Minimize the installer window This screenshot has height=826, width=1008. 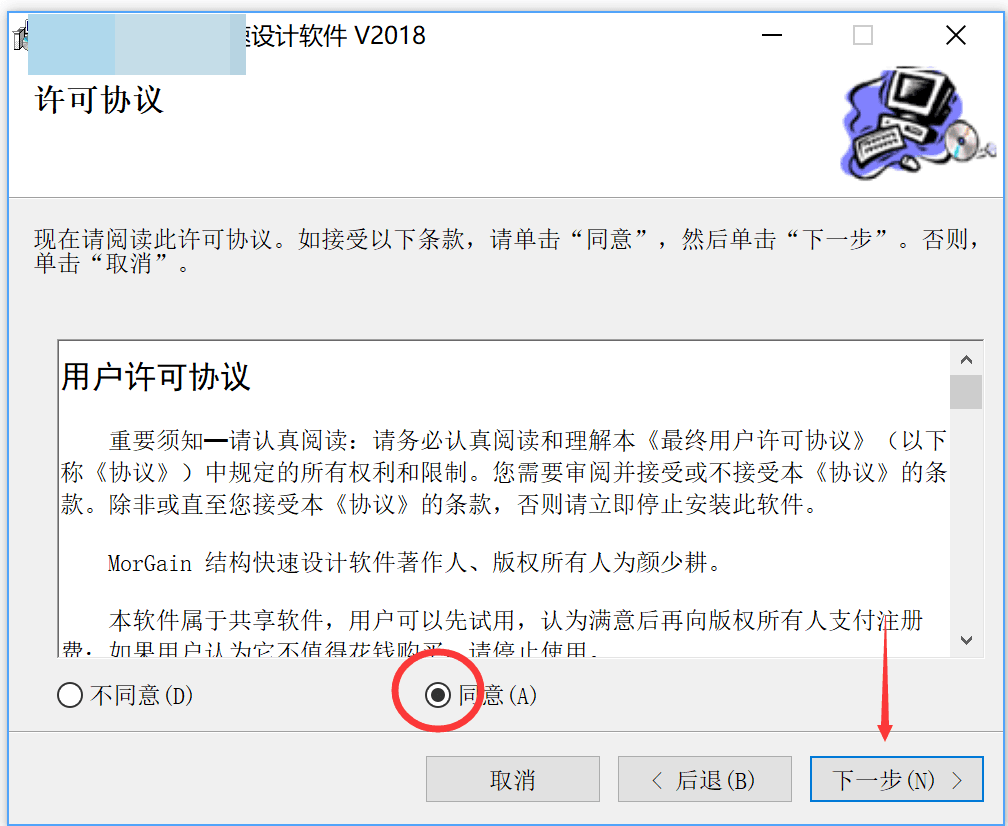(x=771, y=35)
